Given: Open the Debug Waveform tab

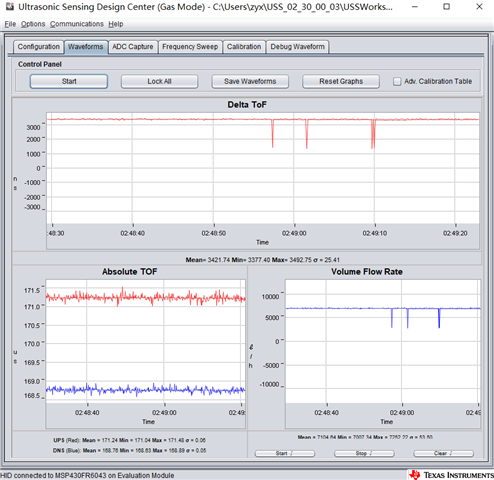Looking at the screenshot, I should [x=297, y=47].
